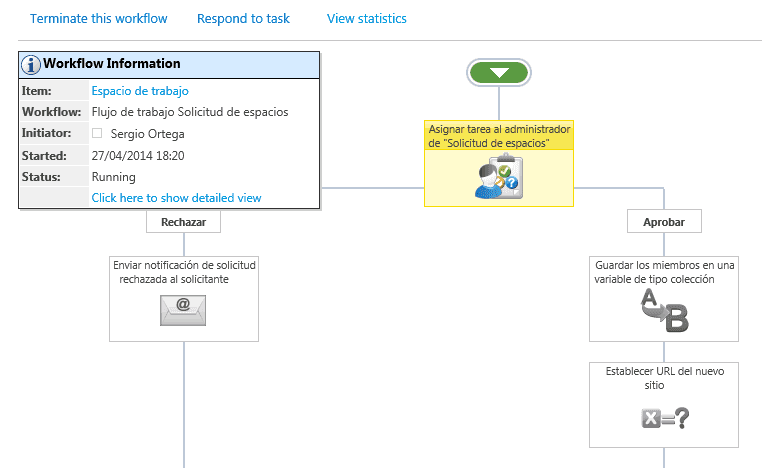Screen dimensions: 762x468
Task: Click the Item: field label
Action: [x=36, y=91]
